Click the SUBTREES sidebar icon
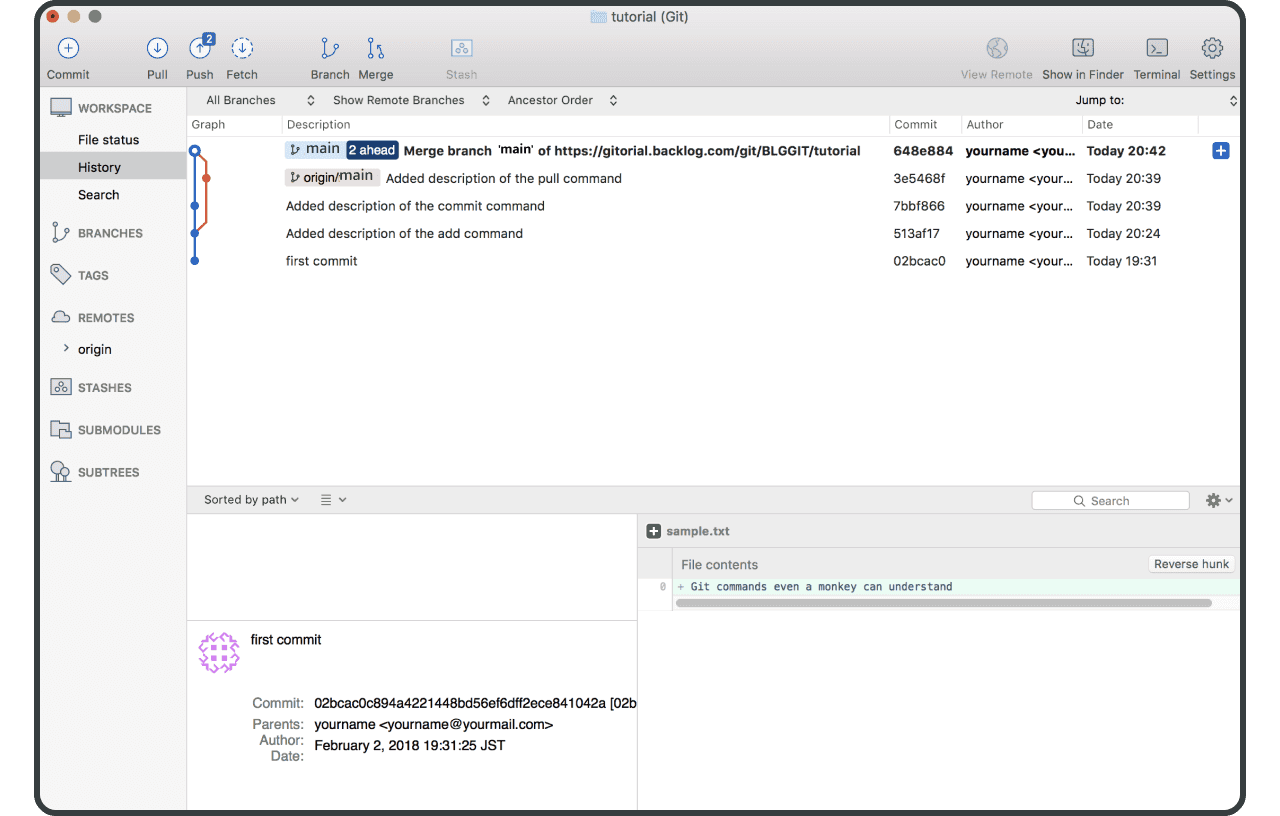This screenshot has height=816, width=1280. point(61,472)
